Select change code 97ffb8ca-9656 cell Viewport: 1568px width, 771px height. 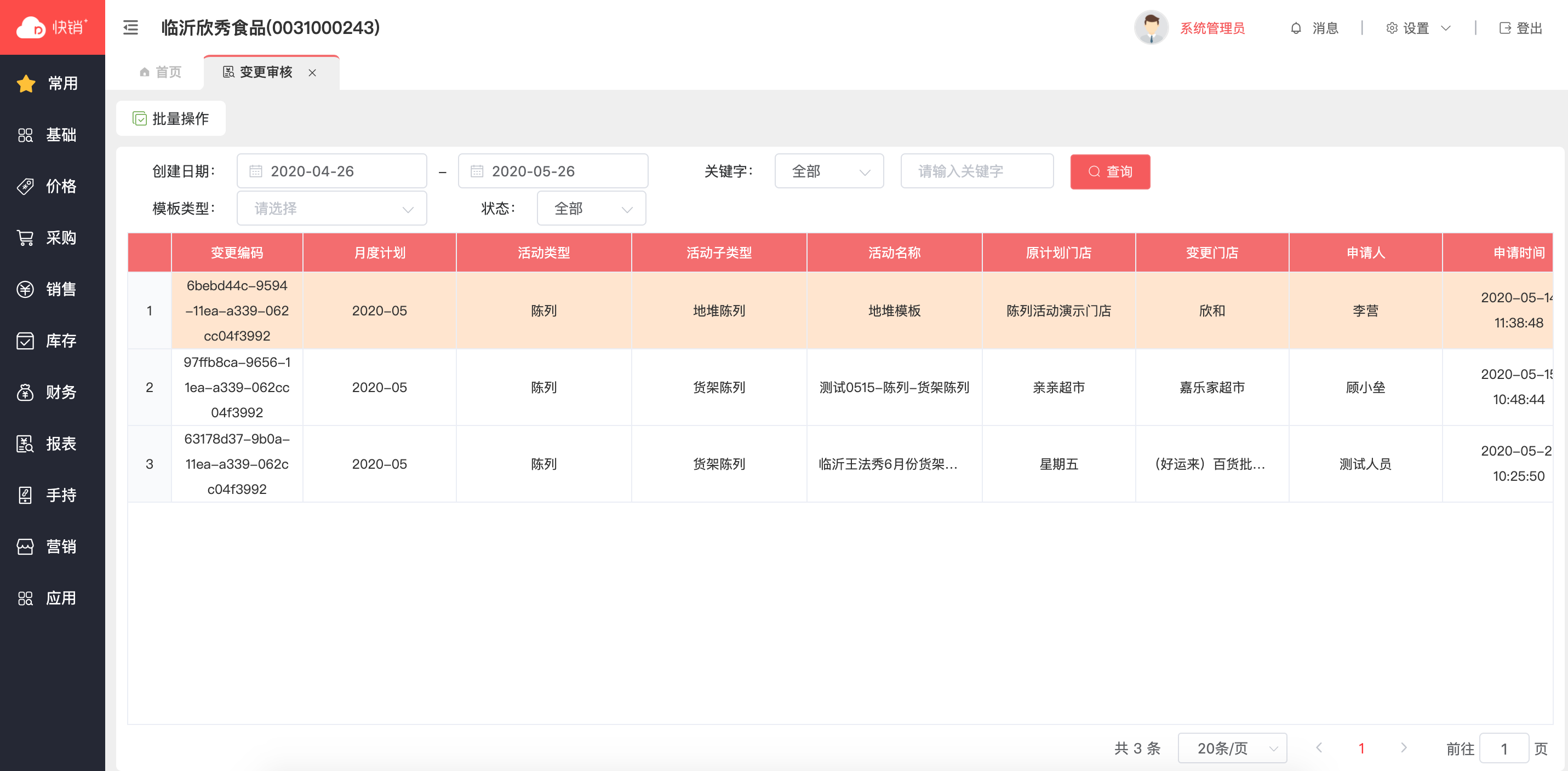point(237,387)
